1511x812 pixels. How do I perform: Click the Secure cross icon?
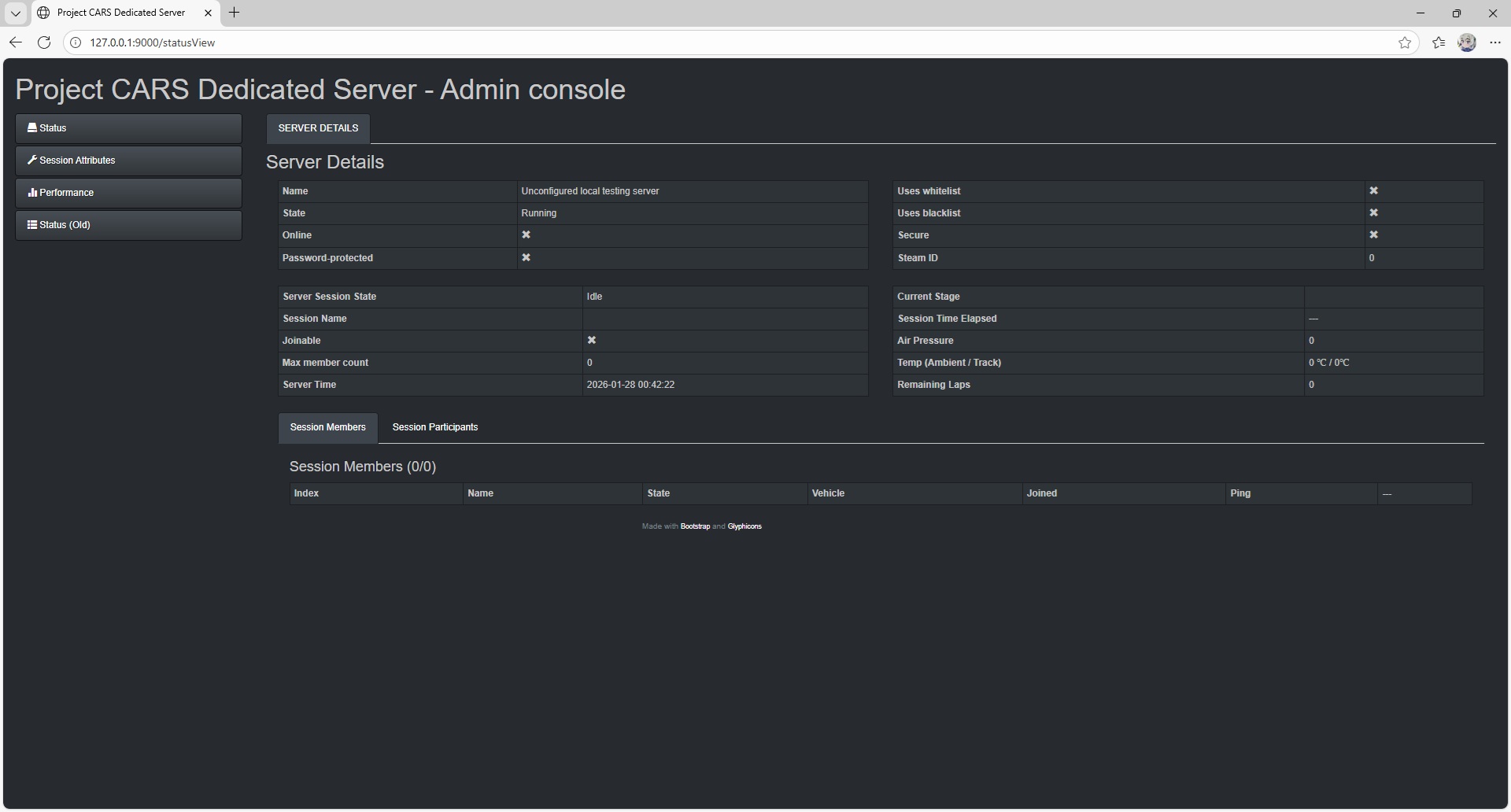(1374, 234)
